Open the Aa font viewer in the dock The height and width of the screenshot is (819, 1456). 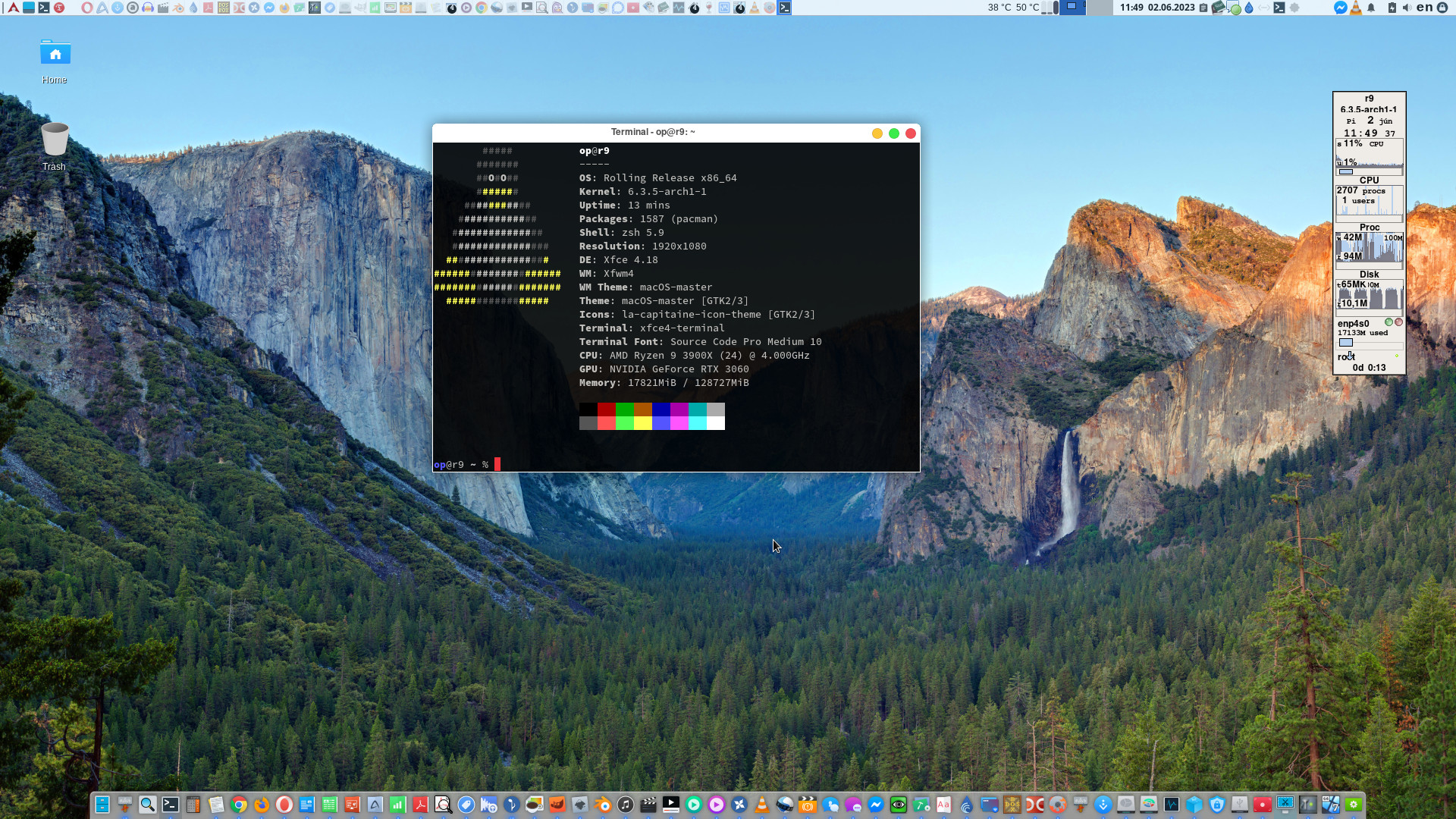pyautogui.click(x=944, y=805)
